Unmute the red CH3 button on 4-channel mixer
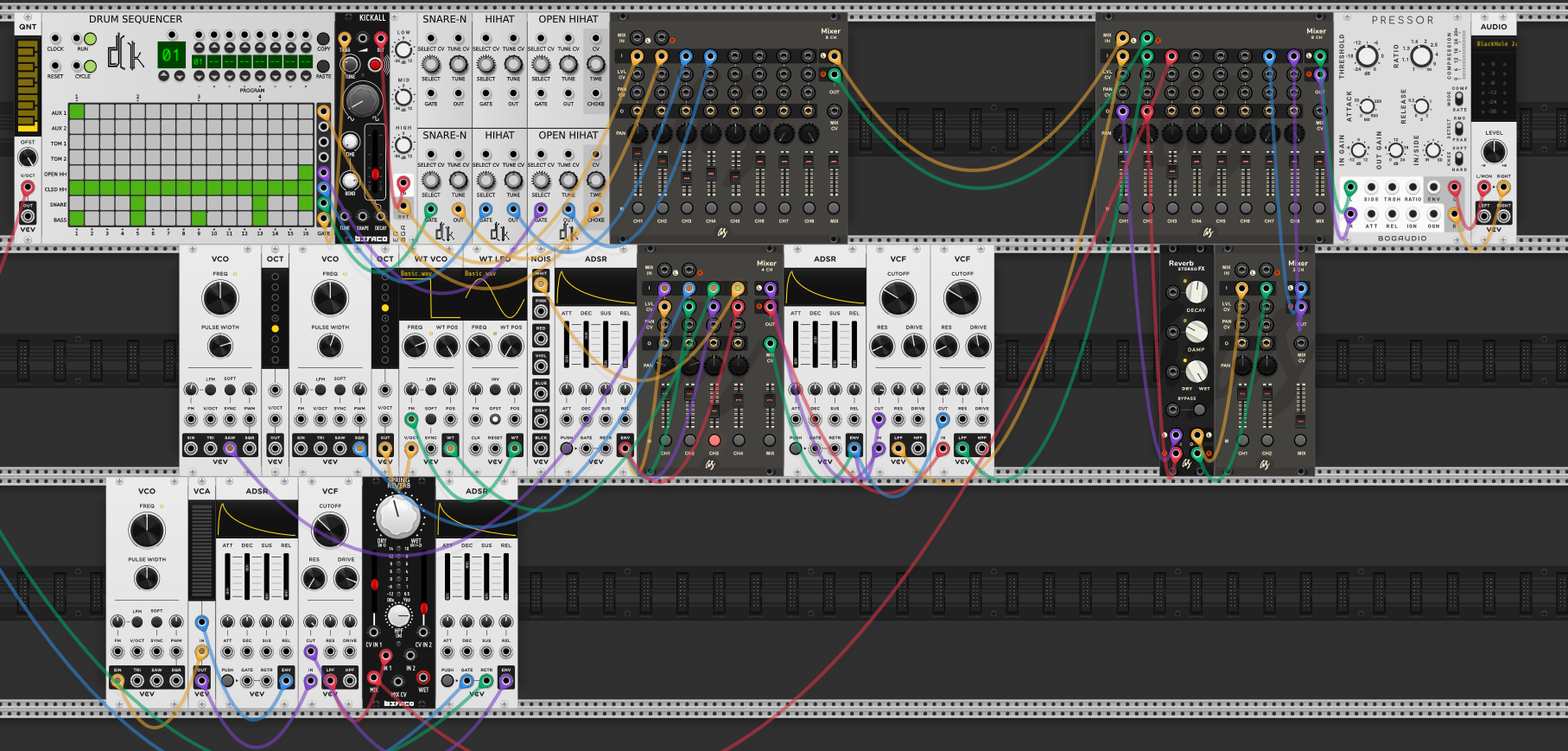 click(x=714, y=440)
